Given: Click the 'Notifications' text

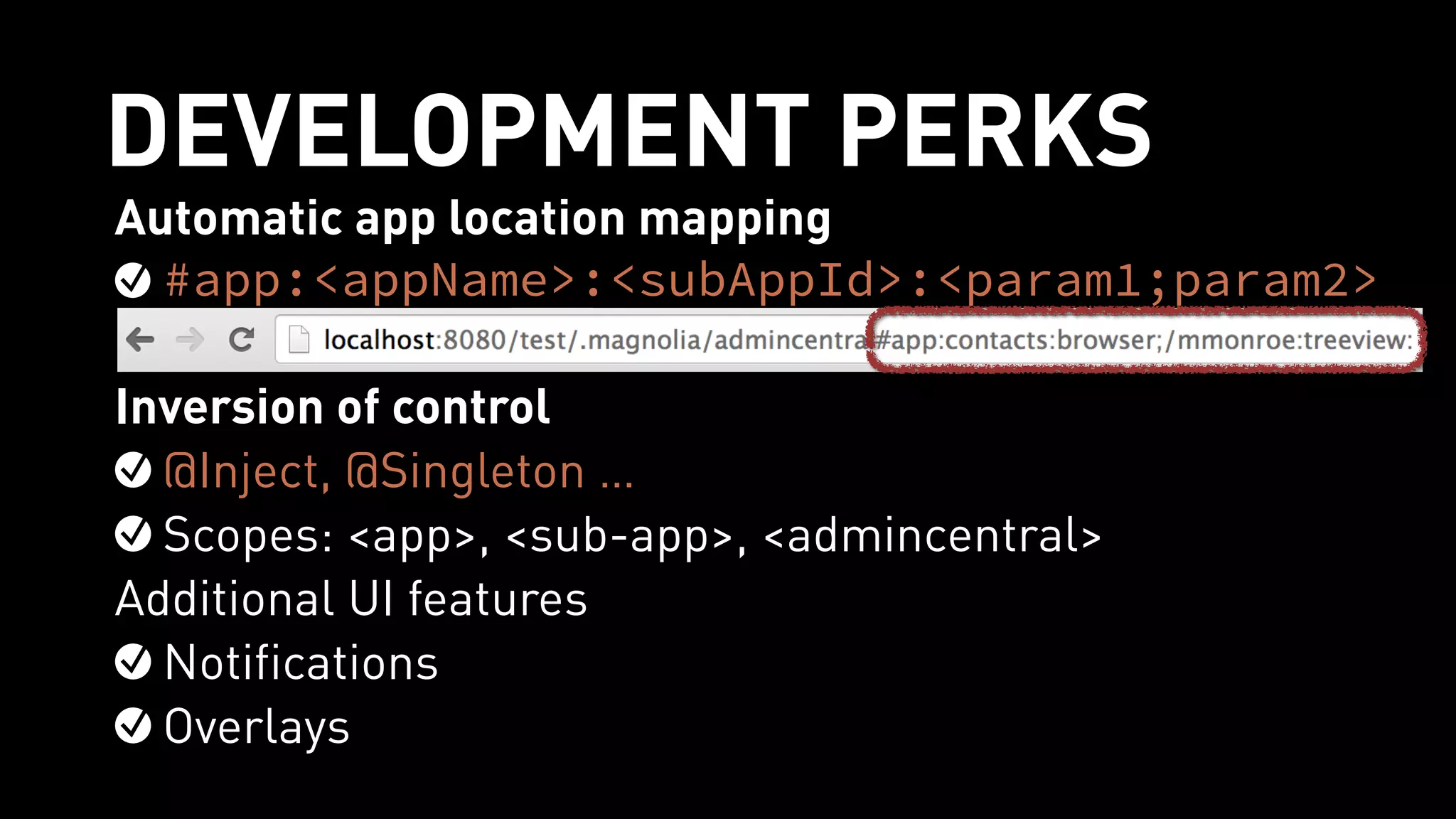Looking at the screenshot, I should 301,663.
